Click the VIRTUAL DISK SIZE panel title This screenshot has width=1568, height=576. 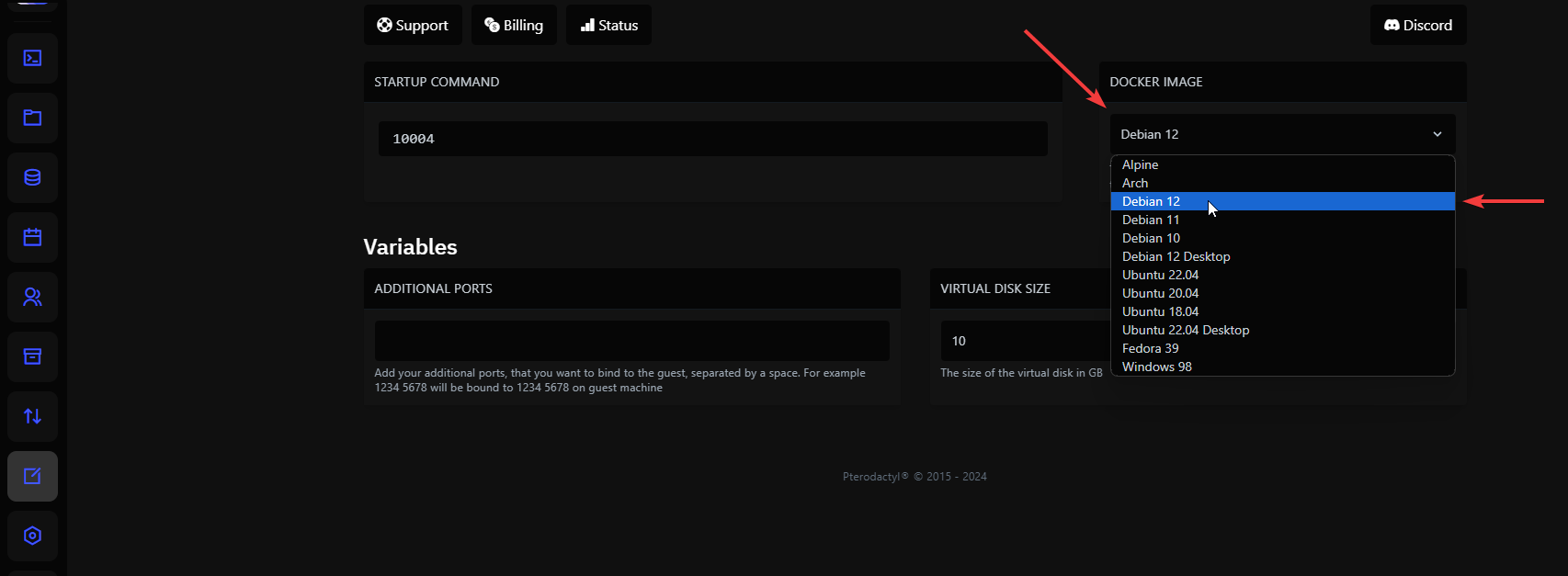coord(995,288)
